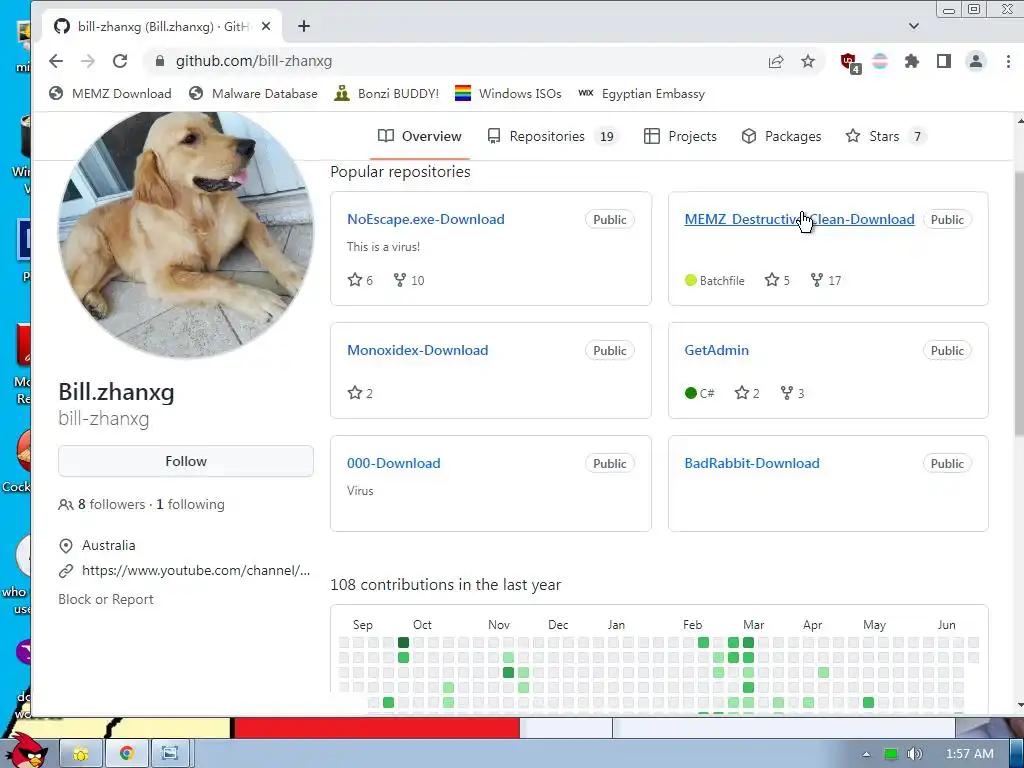This screenshot has width=1024, height=768.
Task: Click the 1:57 AM taskbar clock
Action: [970, 754]
